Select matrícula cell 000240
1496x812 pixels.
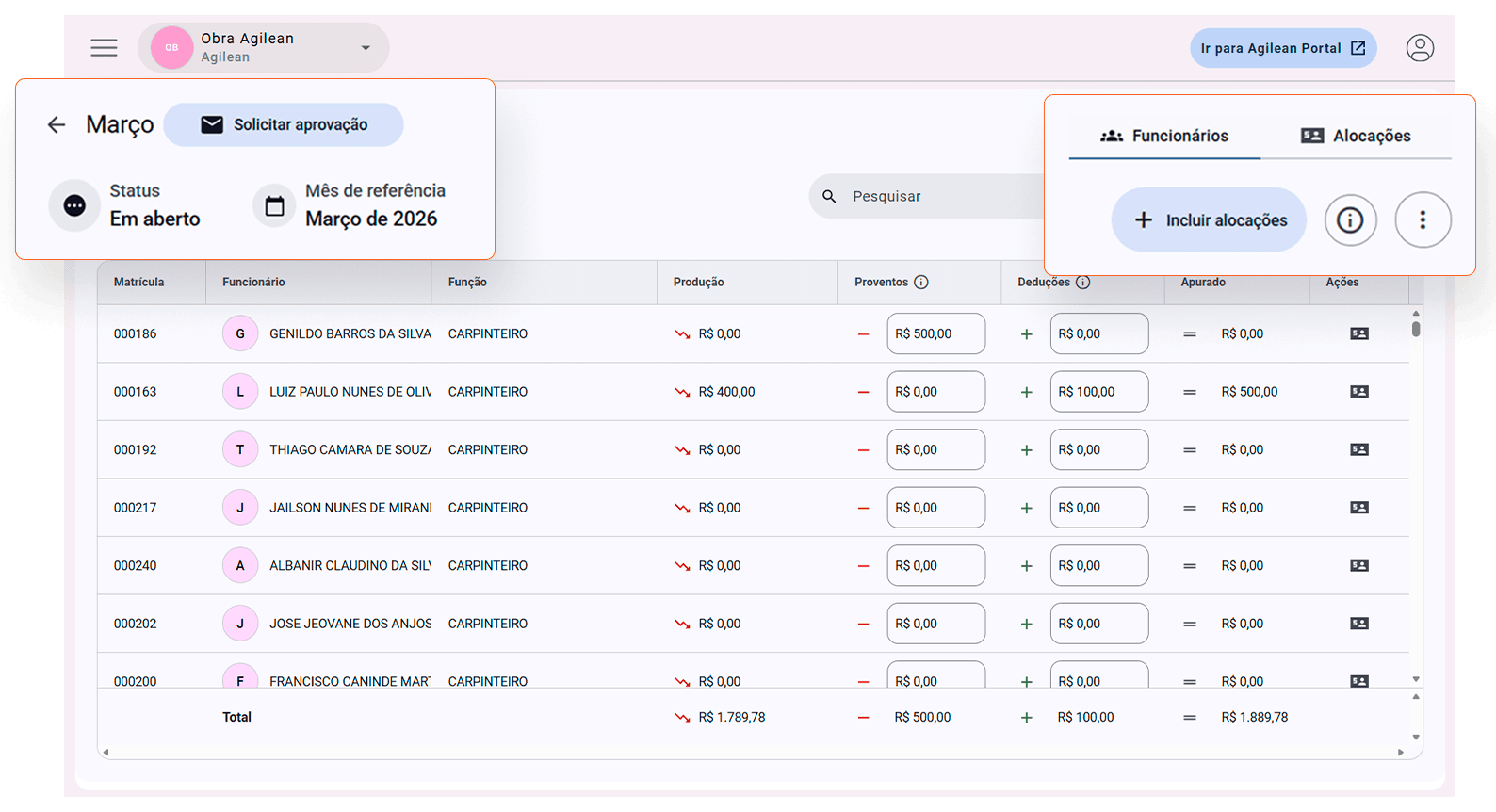click(x=135, y=565)
